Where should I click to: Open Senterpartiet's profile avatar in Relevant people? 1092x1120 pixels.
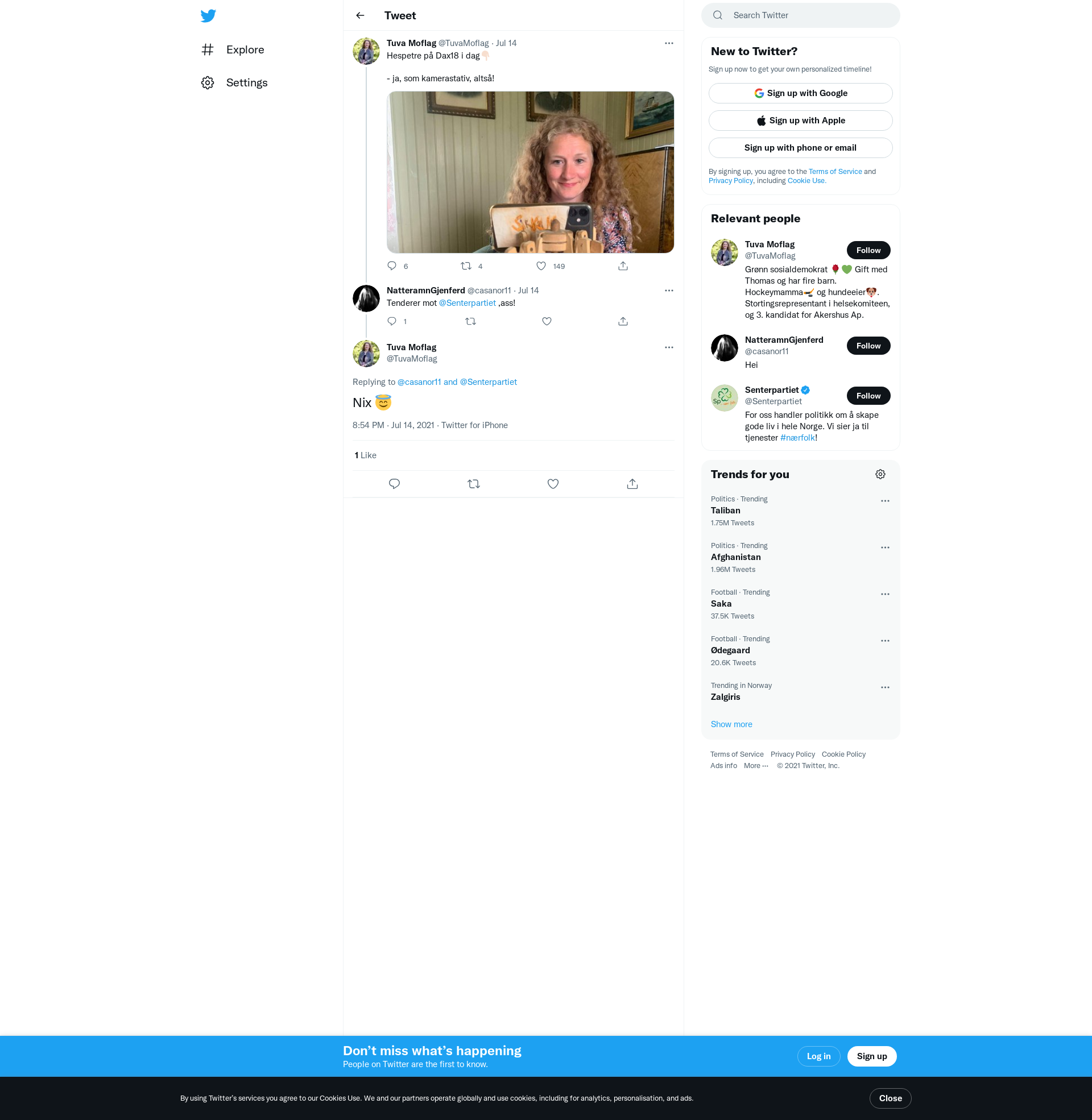click(x=725, y=399)
